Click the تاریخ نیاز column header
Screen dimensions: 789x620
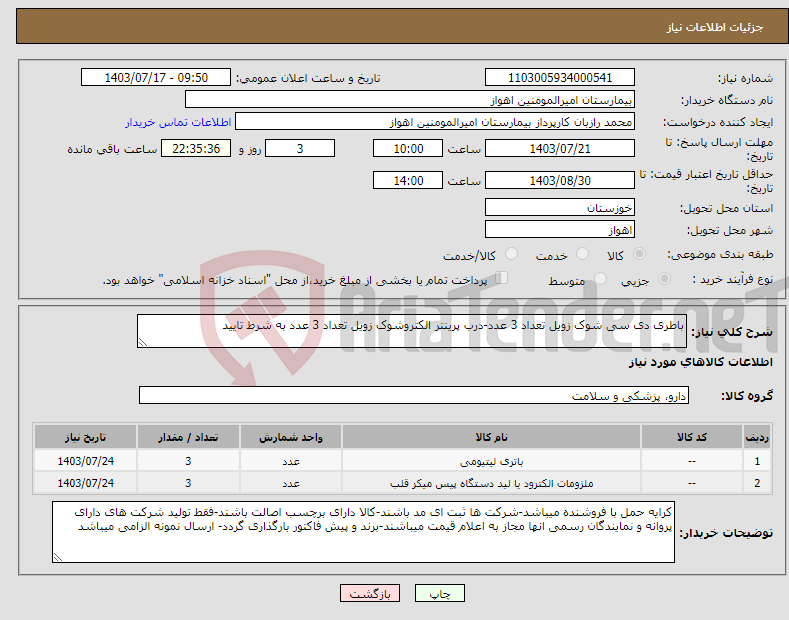coord(86,437)
